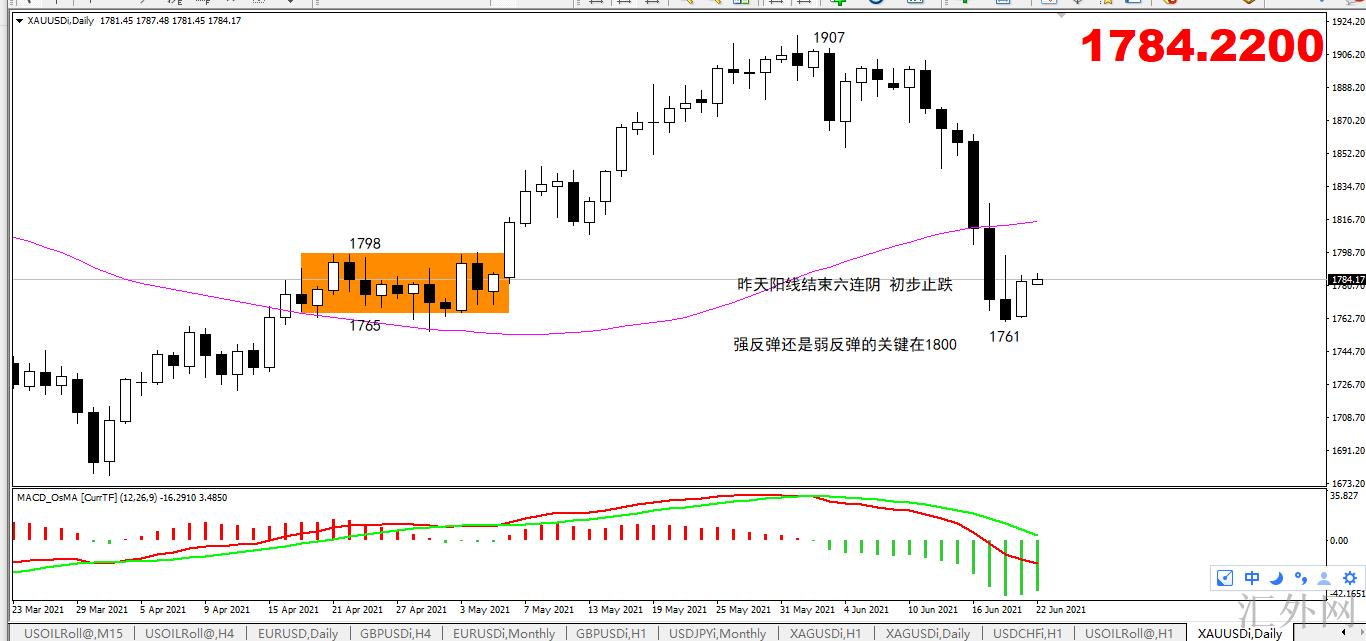Select the annotation '昨天阳线结束六连阴 初步止跌'
1366x641 pixels.
pos(844,284)
